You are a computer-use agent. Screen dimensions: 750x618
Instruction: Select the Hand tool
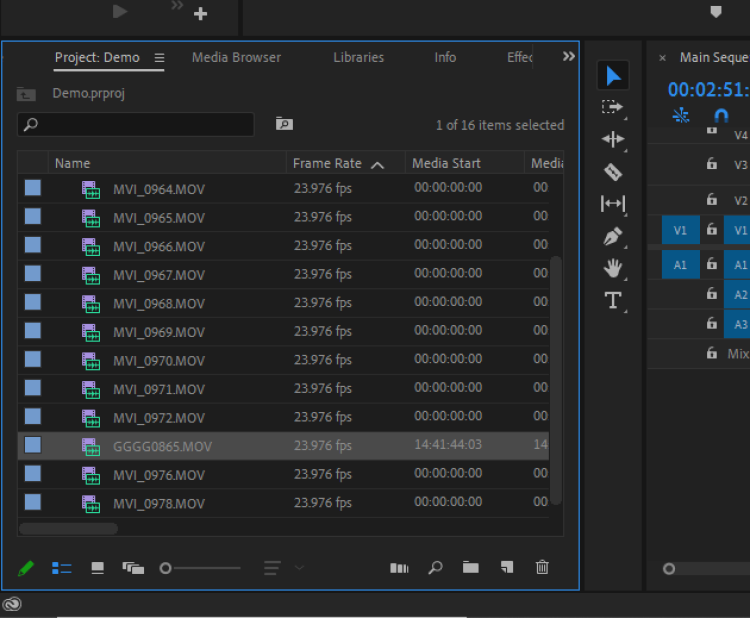[x=613, y=268]
